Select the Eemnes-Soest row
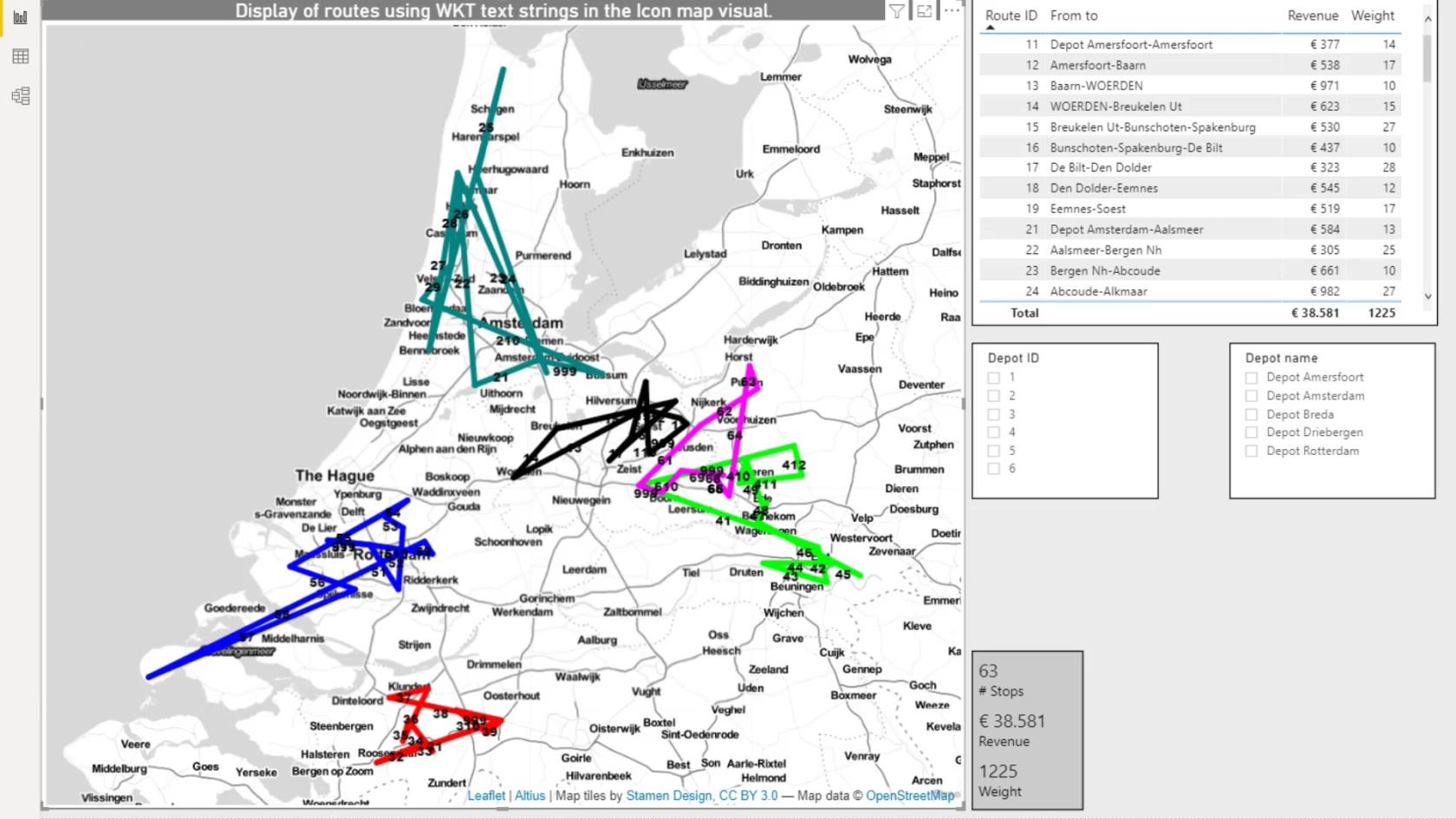The width and height of the screenshot is (1456, 819). tap(1190, 209)
